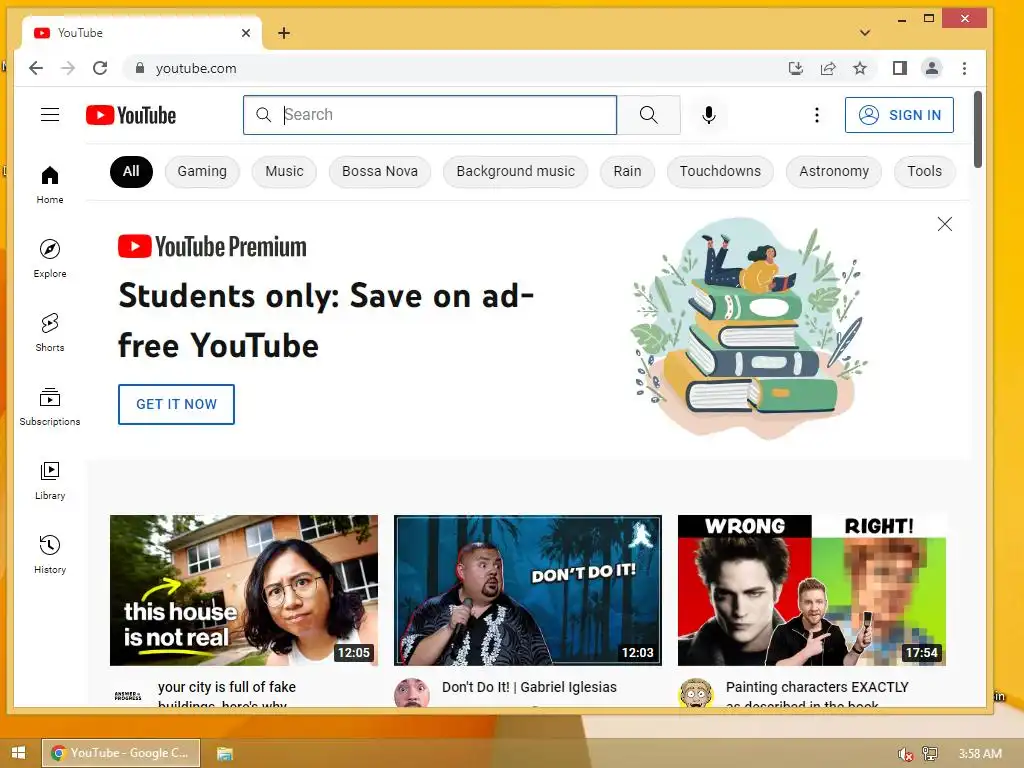Click the browser forward arrow
The image size is (1024, 768).
coord(68,68)
